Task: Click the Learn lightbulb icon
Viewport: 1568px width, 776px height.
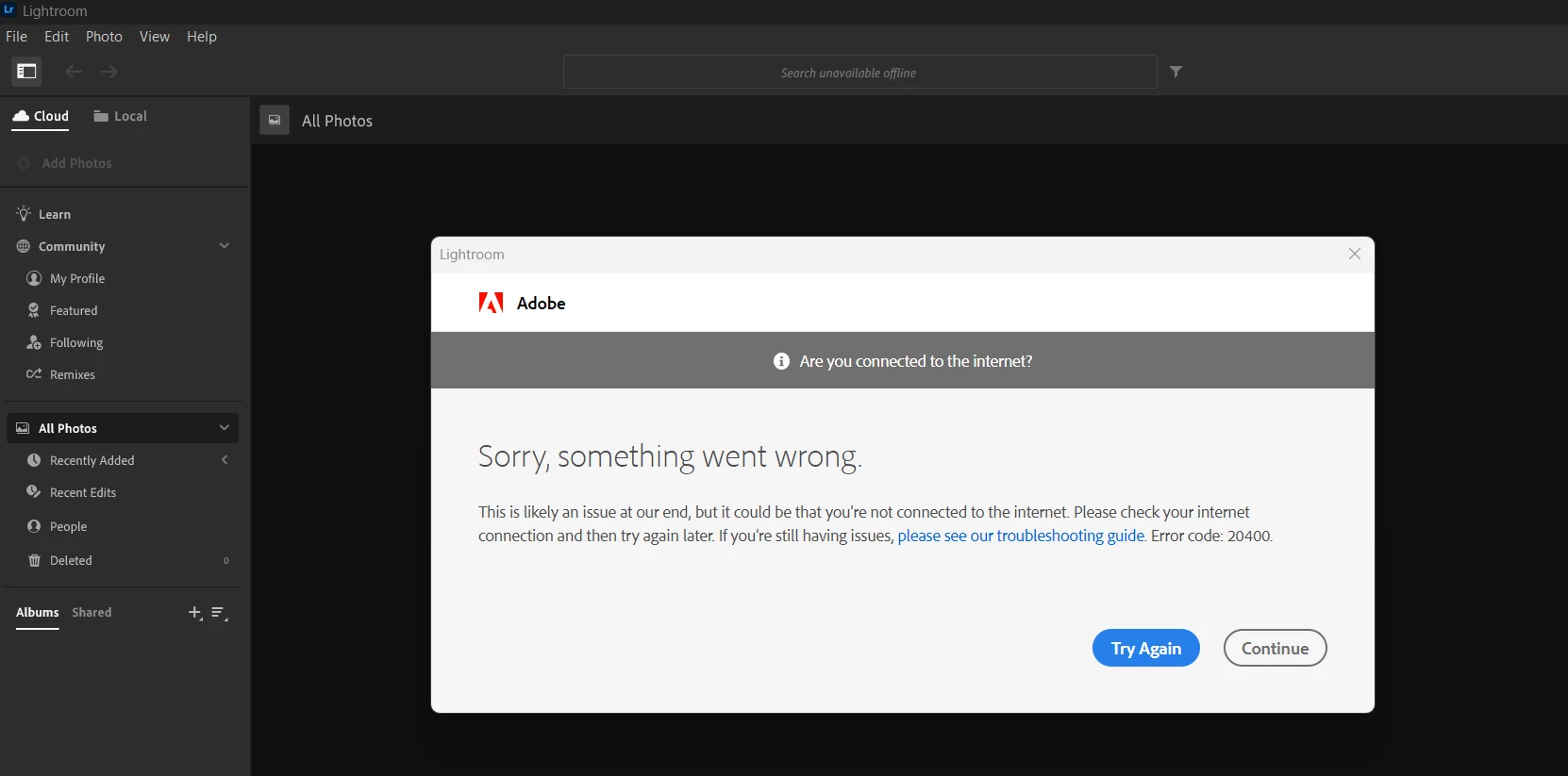Action: [x=24, y=214]
